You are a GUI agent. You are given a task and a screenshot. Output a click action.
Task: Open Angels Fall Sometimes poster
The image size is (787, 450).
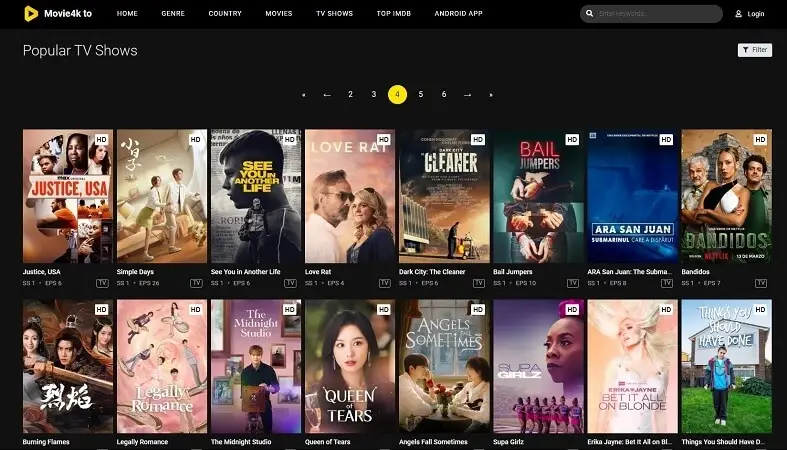(444, 366)
